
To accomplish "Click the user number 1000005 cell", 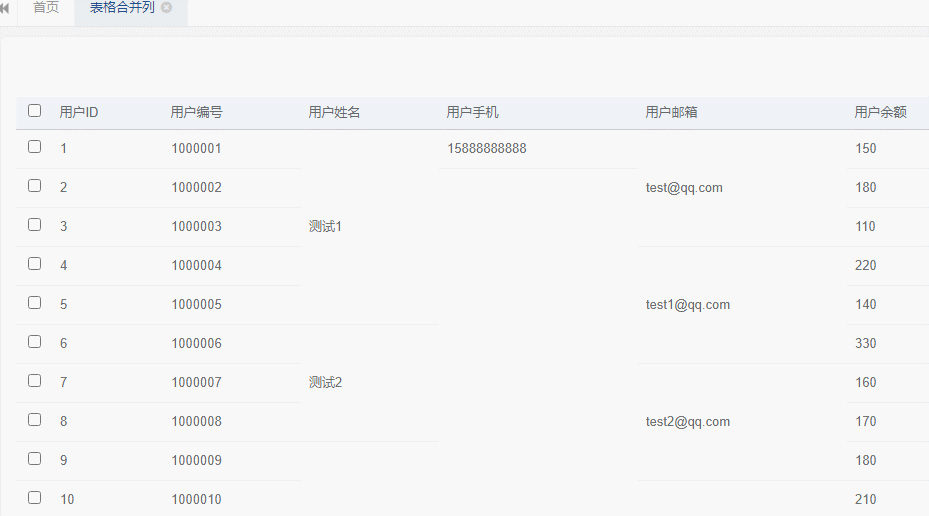I will pyautogui.click(x=196, y=305).
